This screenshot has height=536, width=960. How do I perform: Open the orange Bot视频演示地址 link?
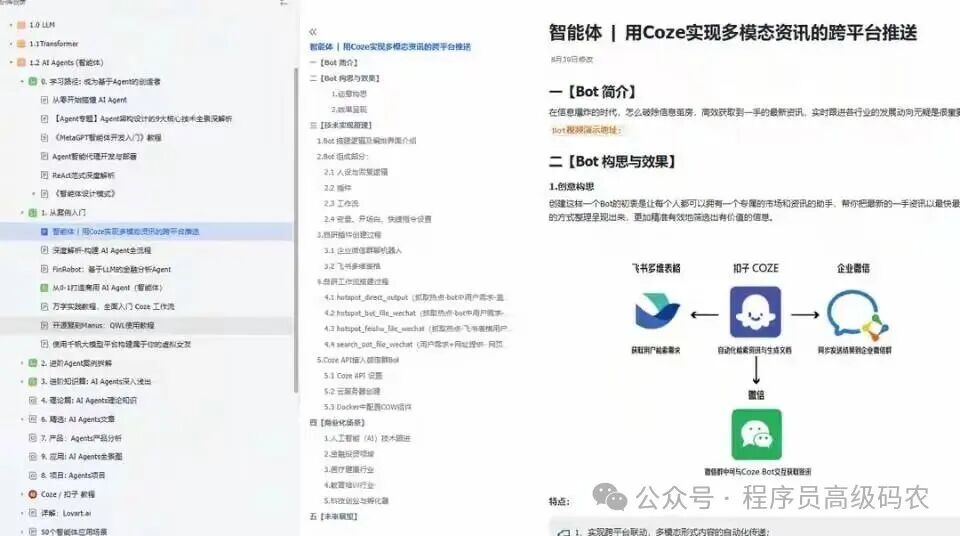click(587, 130)
